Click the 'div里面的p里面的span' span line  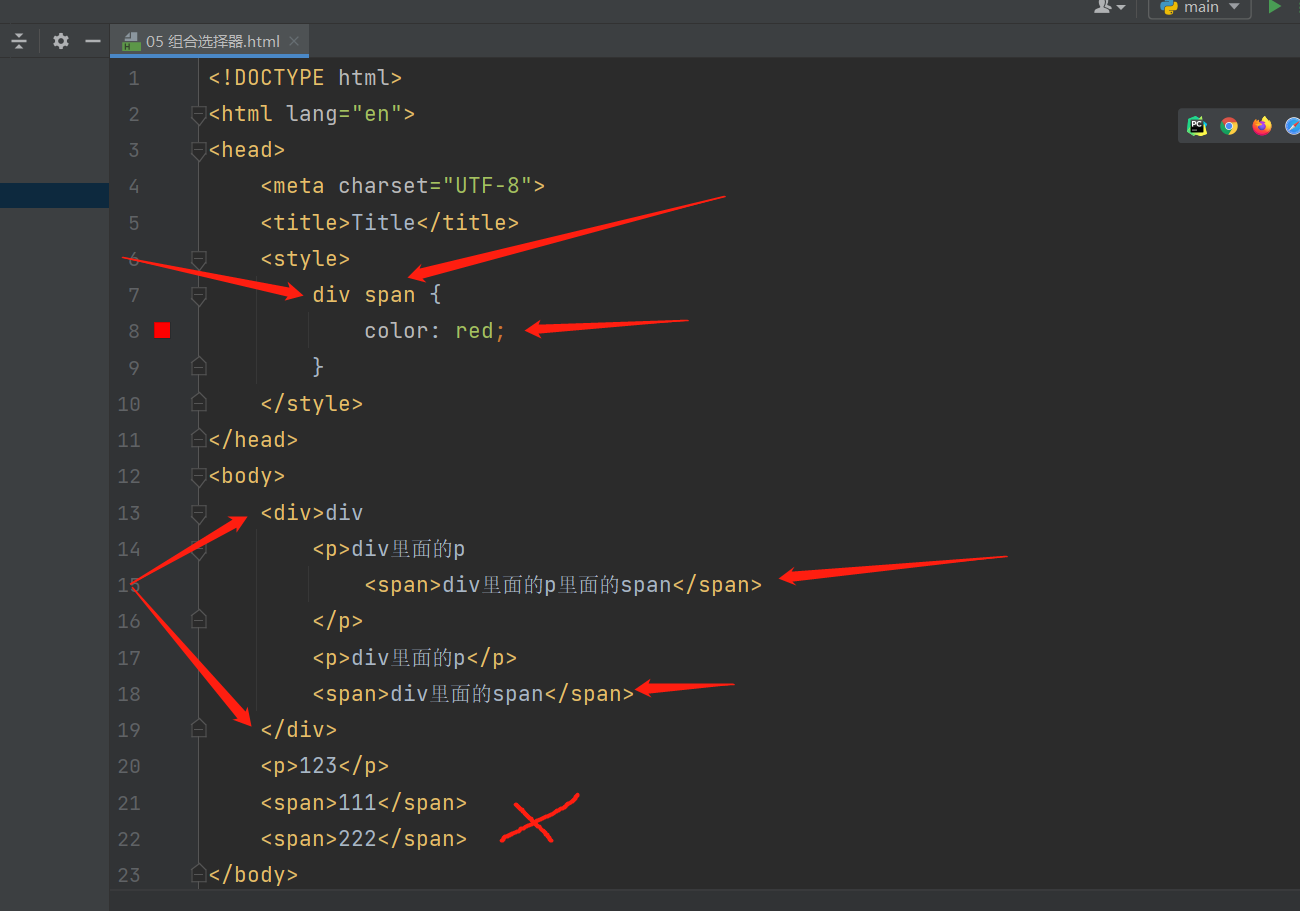click(x=563, y=585)
